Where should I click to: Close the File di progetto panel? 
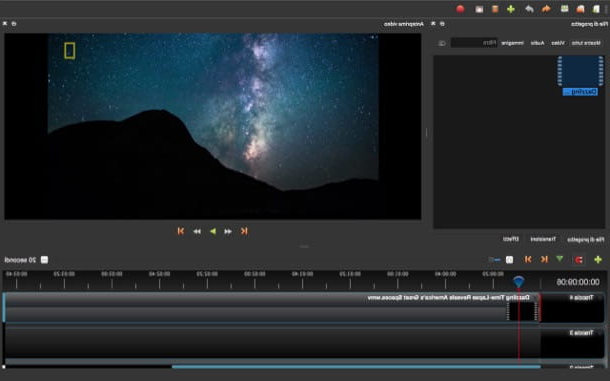tap(433, 24)
